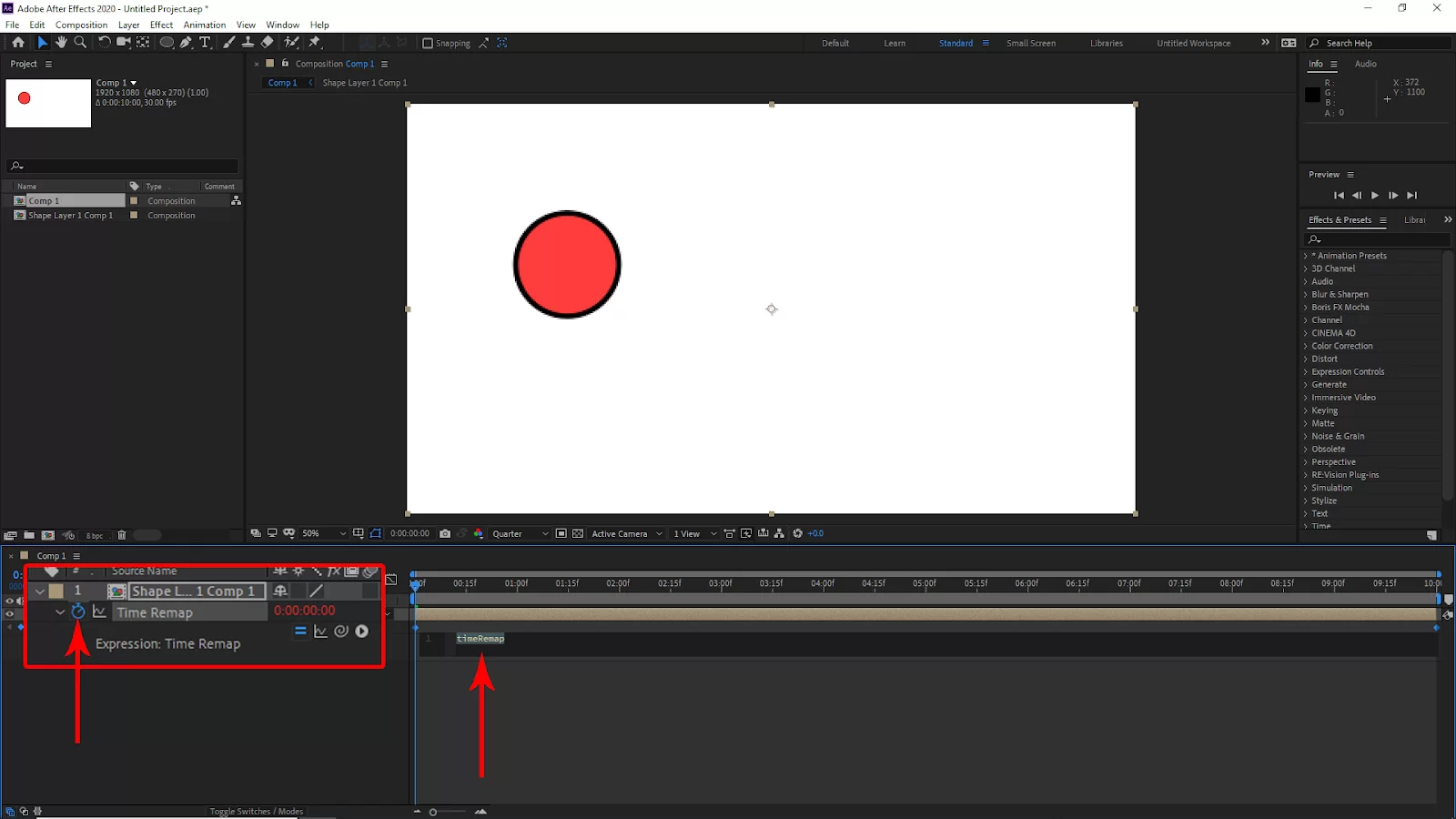This screenshot has width=1456, height=819.
Task: Switch to the Audio panel tab
Action: pos(1365,64)
